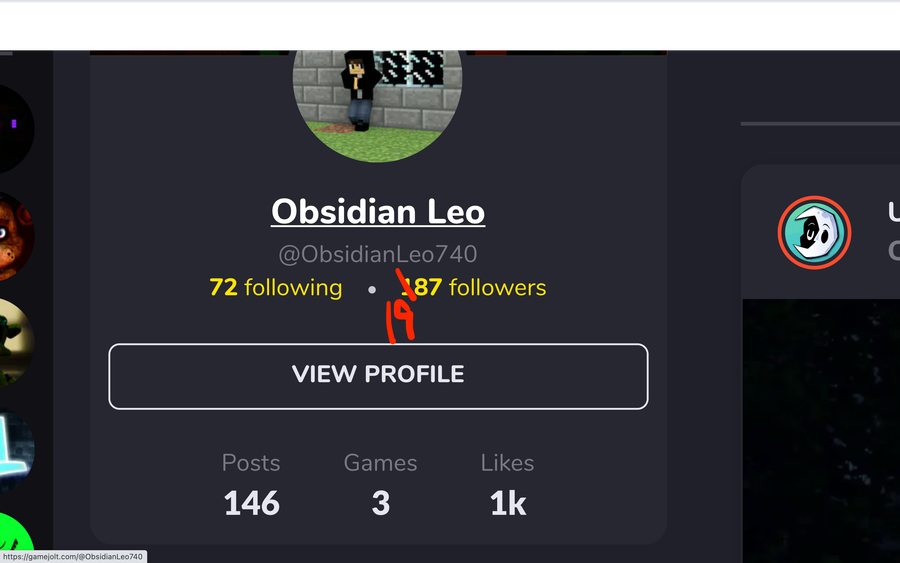Open the Freddy Fazbear community icon
The width and height of the screenshot is (900, 563).
[14, 236]
